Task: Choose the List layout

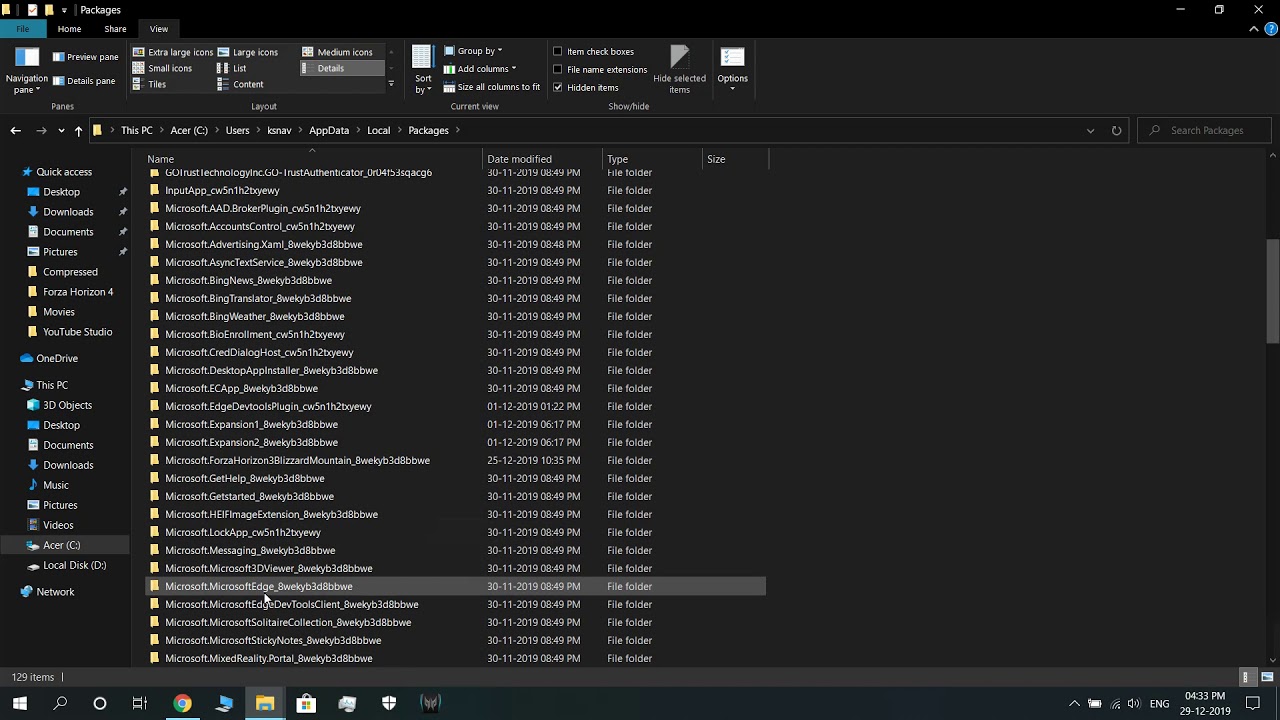Action: click(x=232, y=68)
